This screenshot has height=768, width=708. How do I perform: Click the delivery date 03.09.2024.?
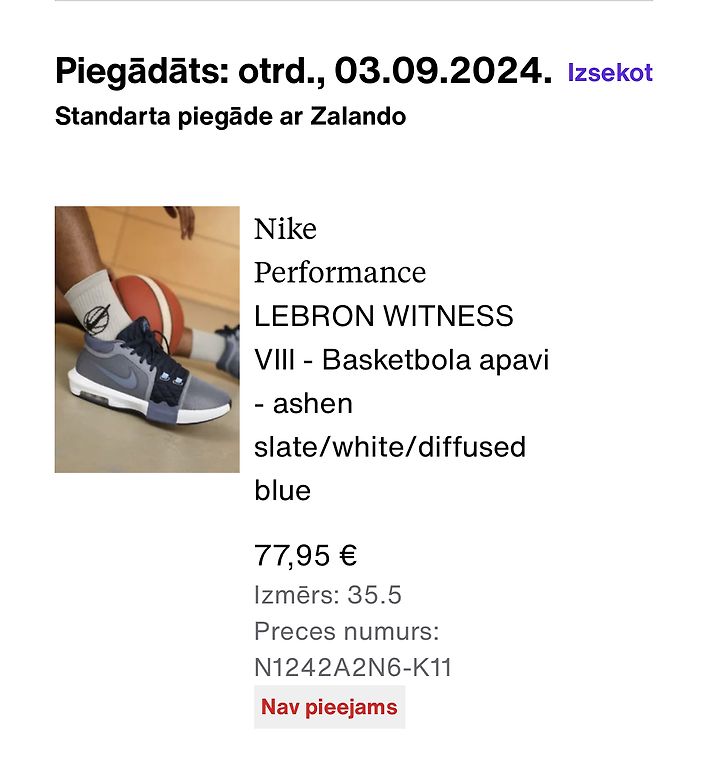pos(443,72)
